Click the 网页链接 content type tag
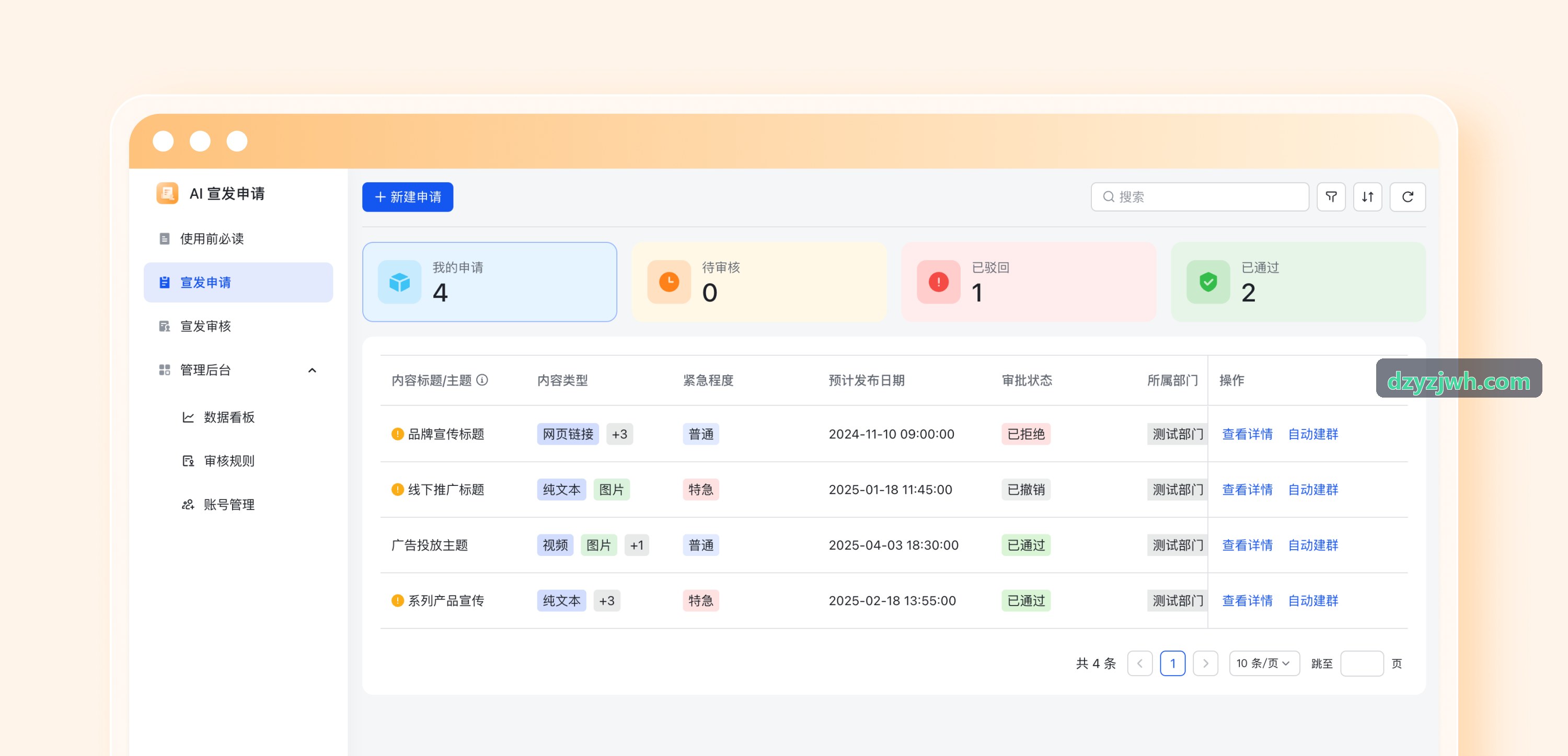This screenshot has height=756, width=1568. click(x=567, y=434)
